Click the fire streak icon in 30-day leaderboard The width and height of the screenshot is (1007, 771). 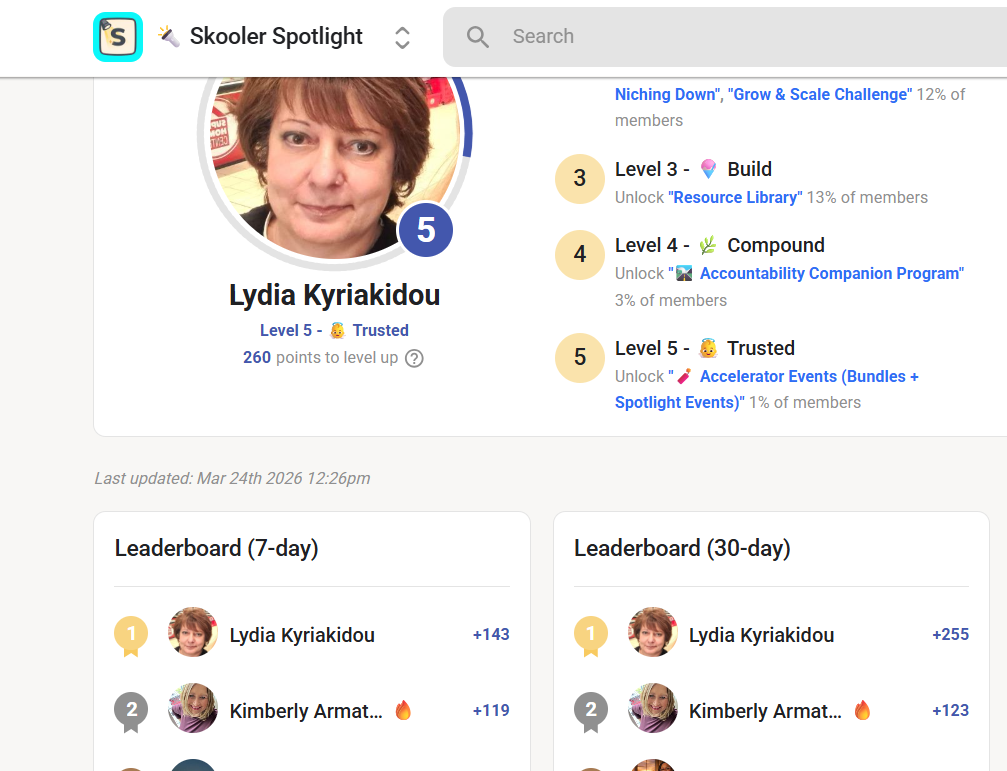pyautogui.click(x=862, y=711)
